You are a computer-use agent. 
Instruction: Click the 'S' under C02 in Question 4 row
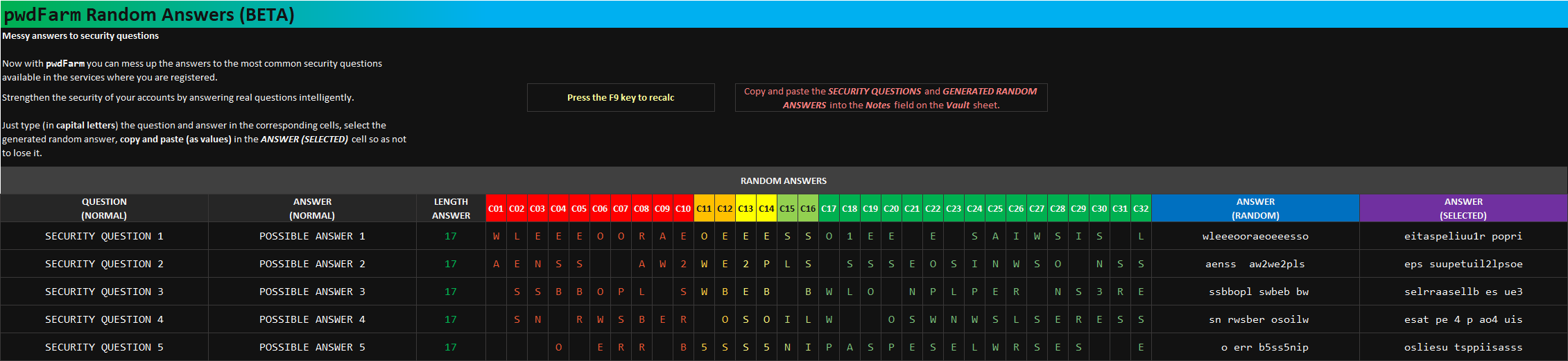point(517,319)
